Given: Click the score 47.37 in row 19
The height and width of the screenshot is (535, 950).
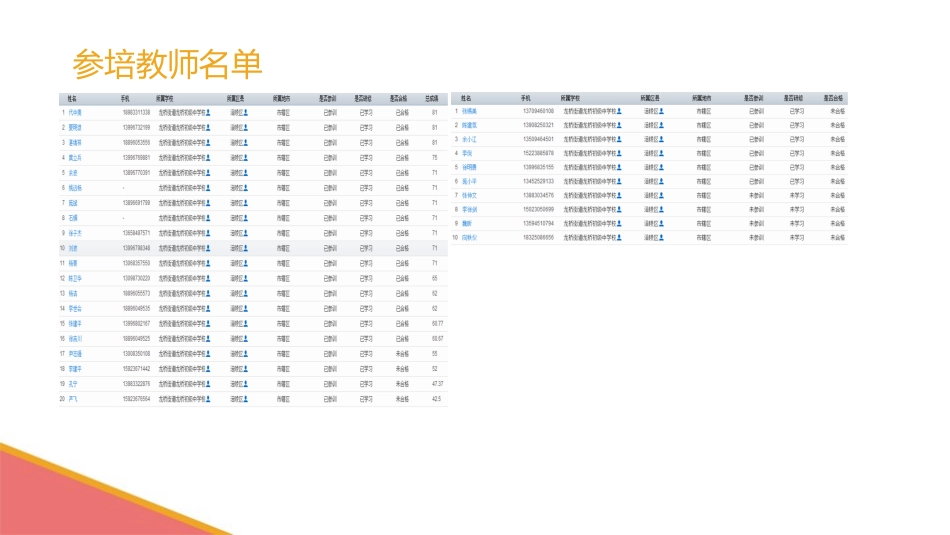Looking at the screenshot, I should 437,384.
